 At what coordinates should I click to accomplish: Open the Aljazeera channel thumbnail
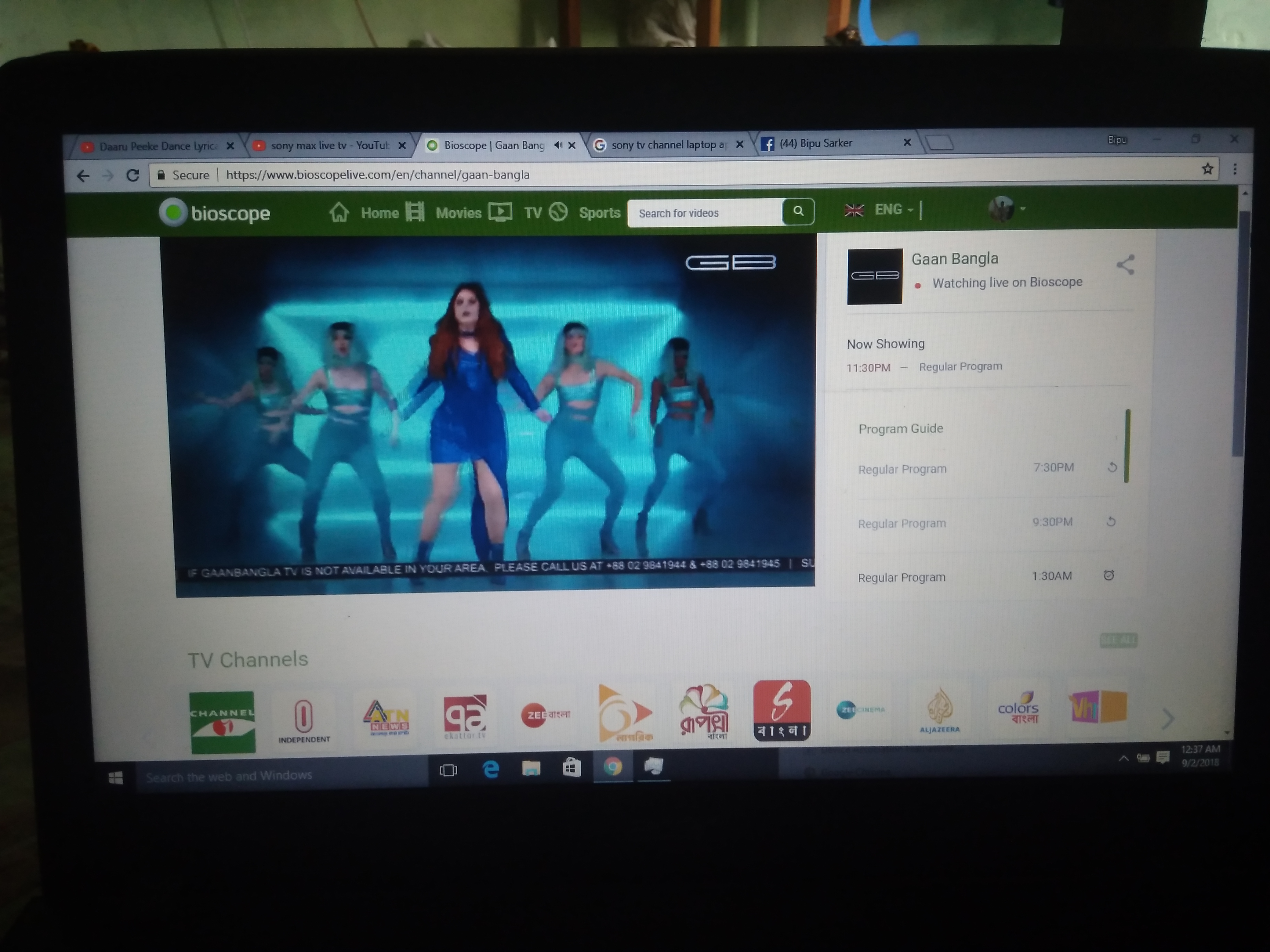click(939, 712)
